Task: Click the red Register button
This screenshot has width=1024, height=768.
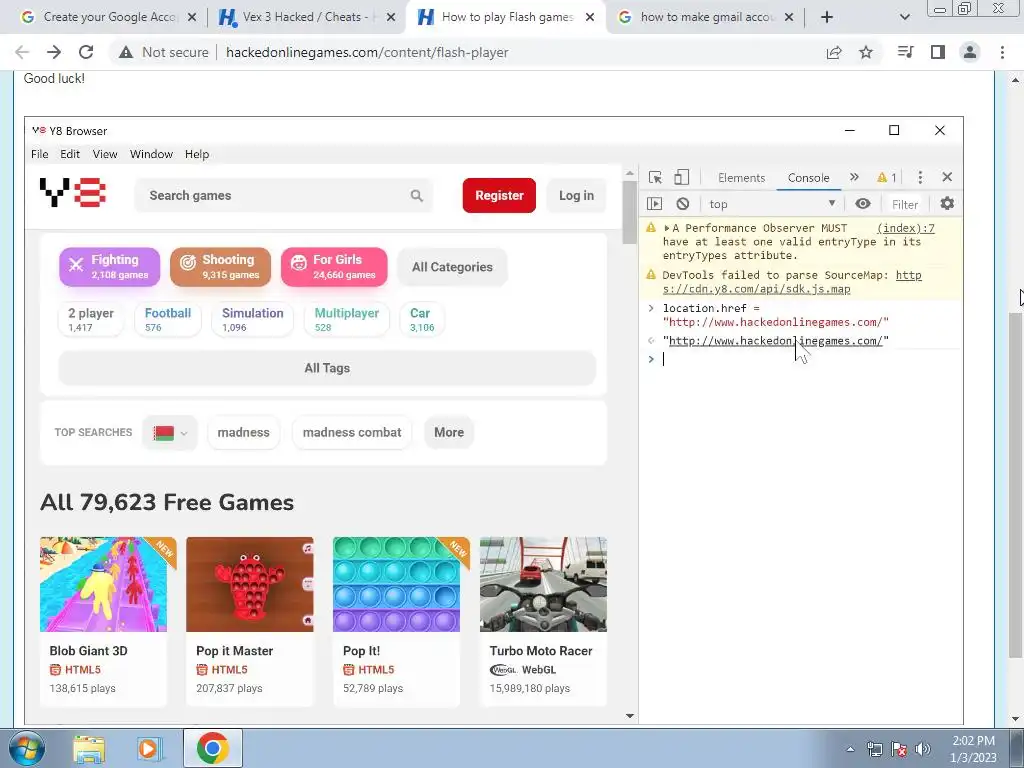Action: [x=499, y=195]
